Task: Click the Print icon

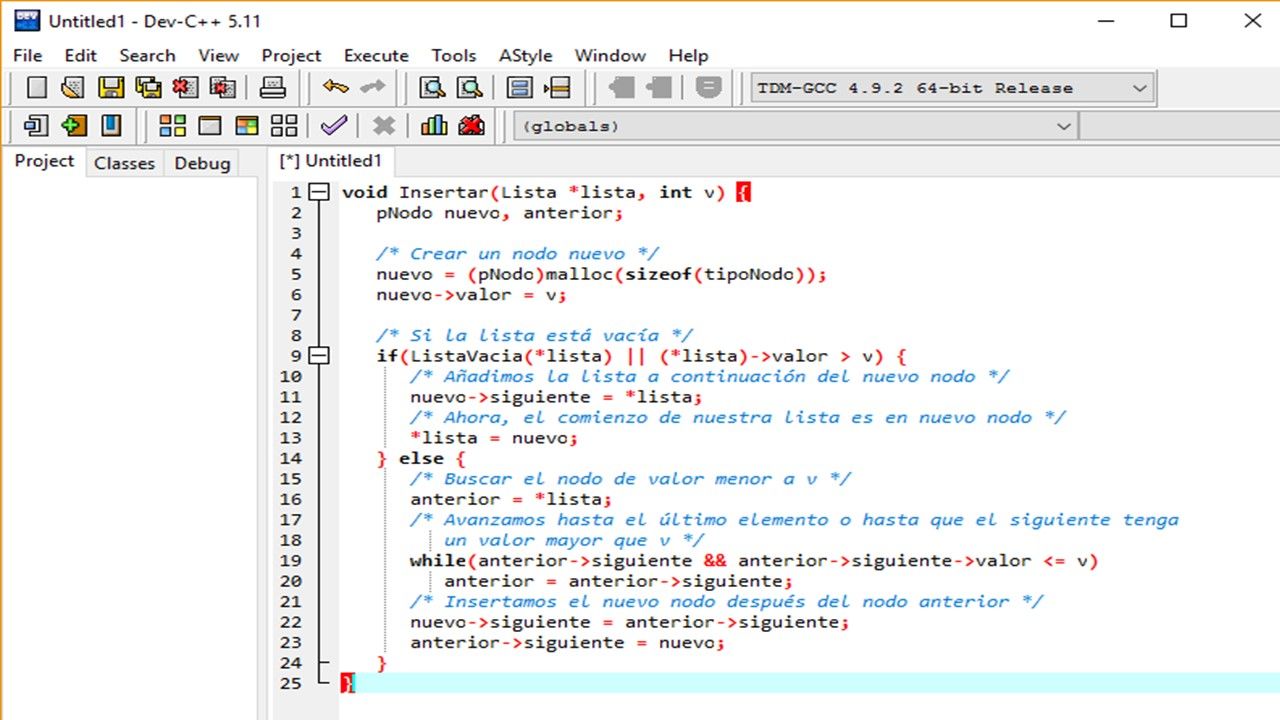Action: click(x=272, y=88)
